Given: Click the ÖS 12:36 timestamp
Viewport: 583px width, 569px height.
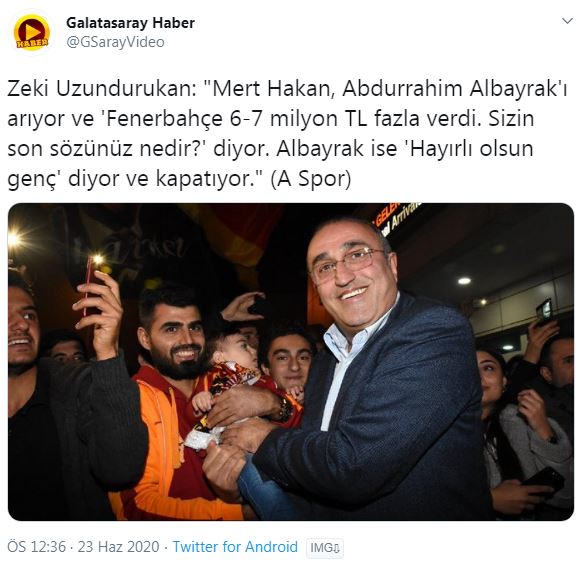Looking at the screenshot, I should (x=36, y=547).
